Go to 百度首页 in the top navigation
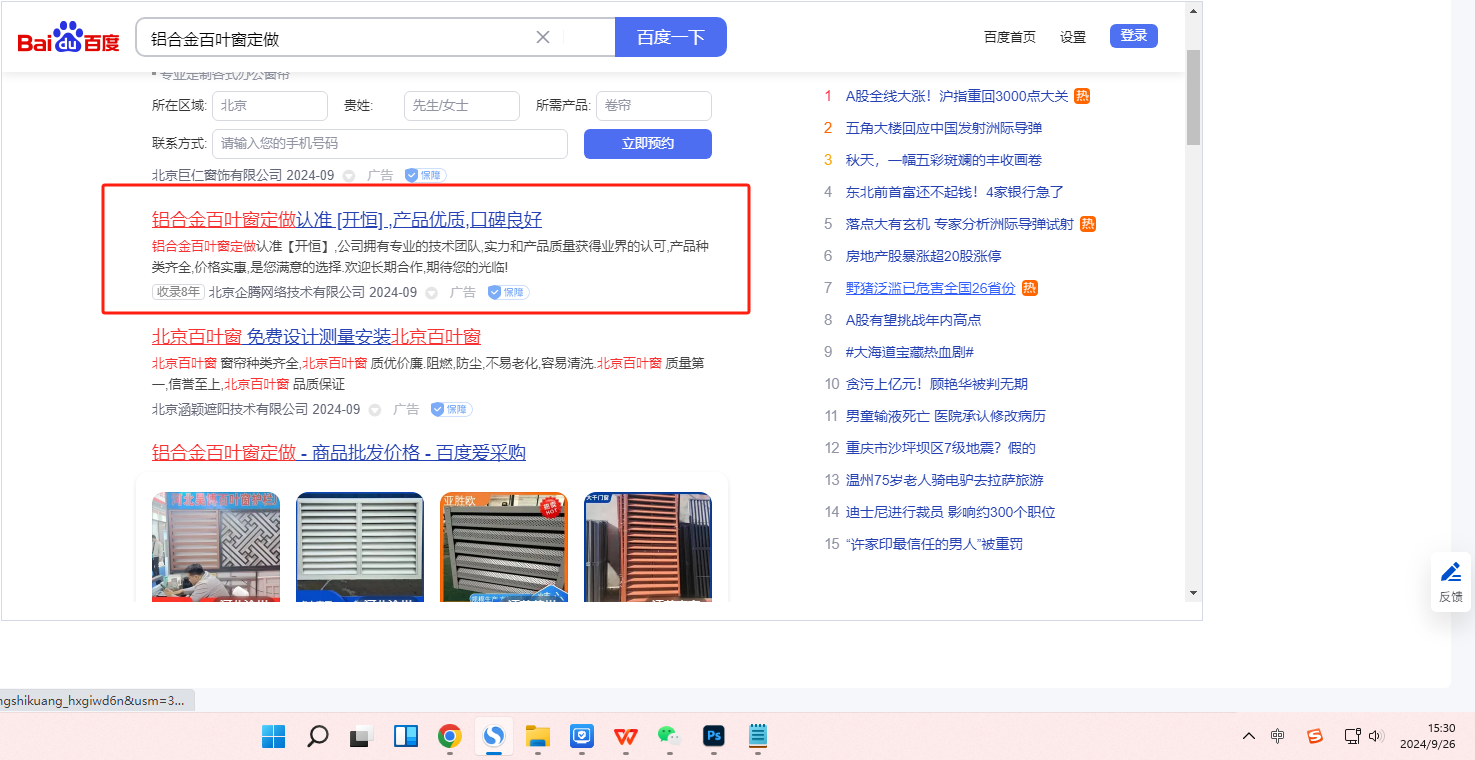1475x760 pixels. 1009,37
